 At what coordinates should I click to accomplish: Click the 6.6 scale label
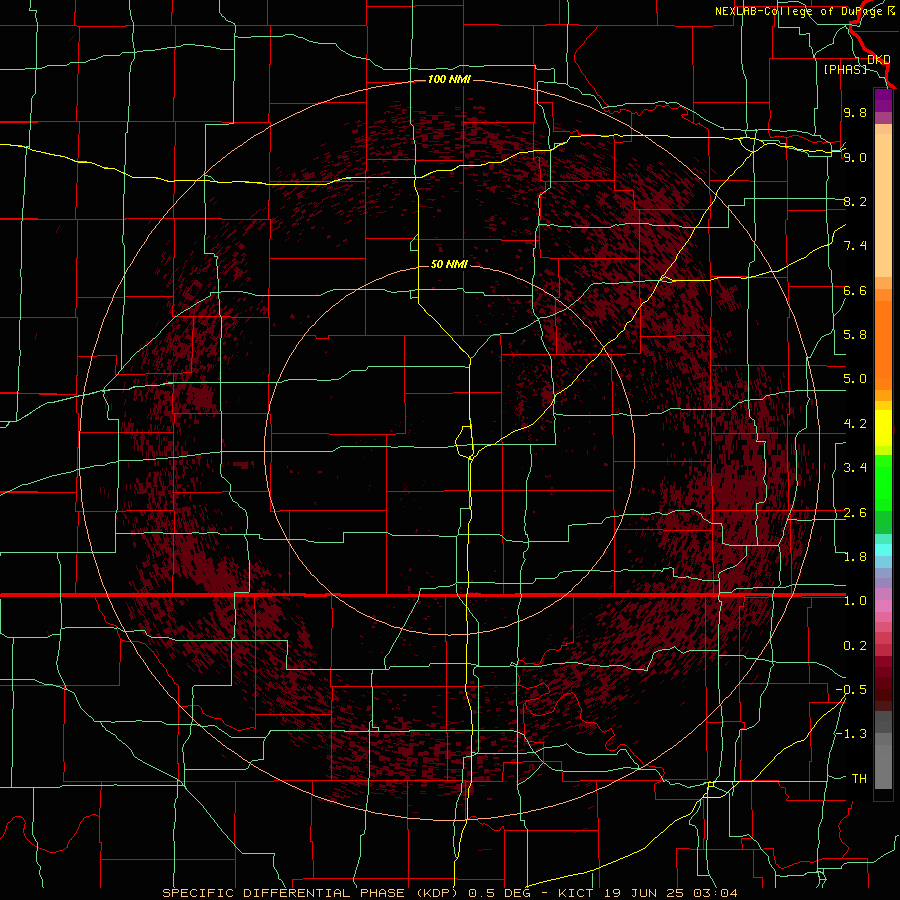[855, 290]
